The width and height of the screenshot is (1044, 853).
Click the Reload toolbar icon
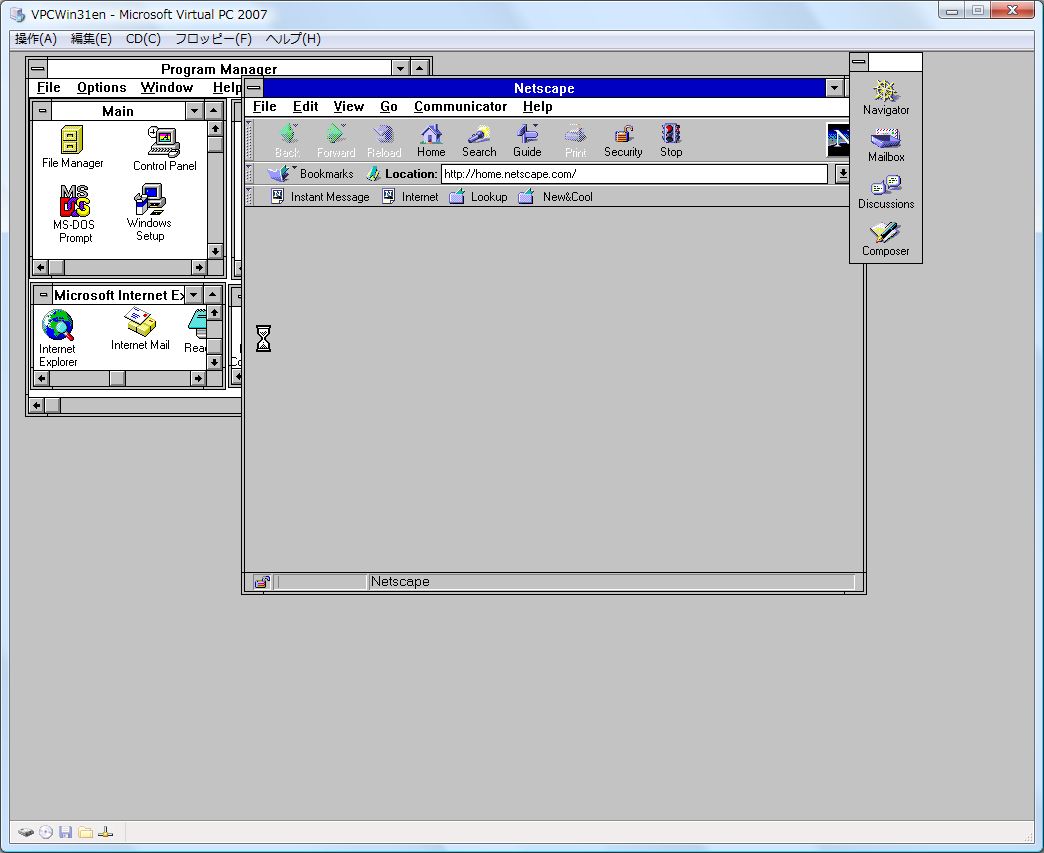point(384,141)
